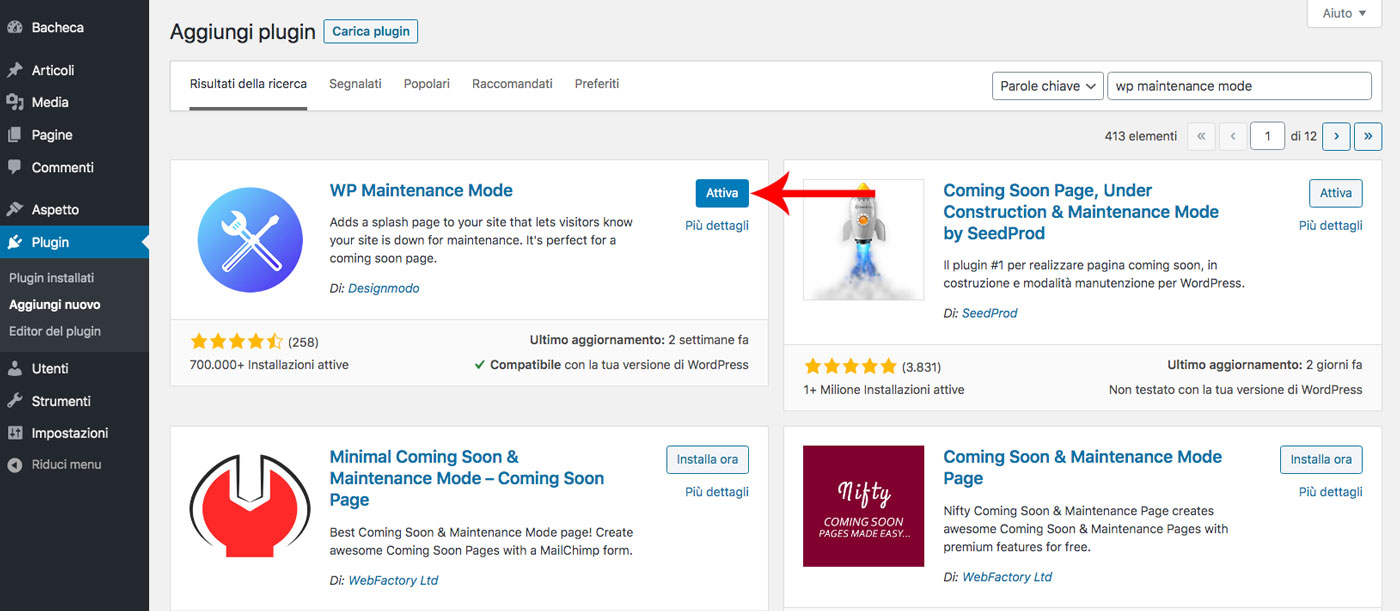This screenshot has height=611, width=1400.
Task: Click the Aspetto paintbrush icon
Action: 15,210
